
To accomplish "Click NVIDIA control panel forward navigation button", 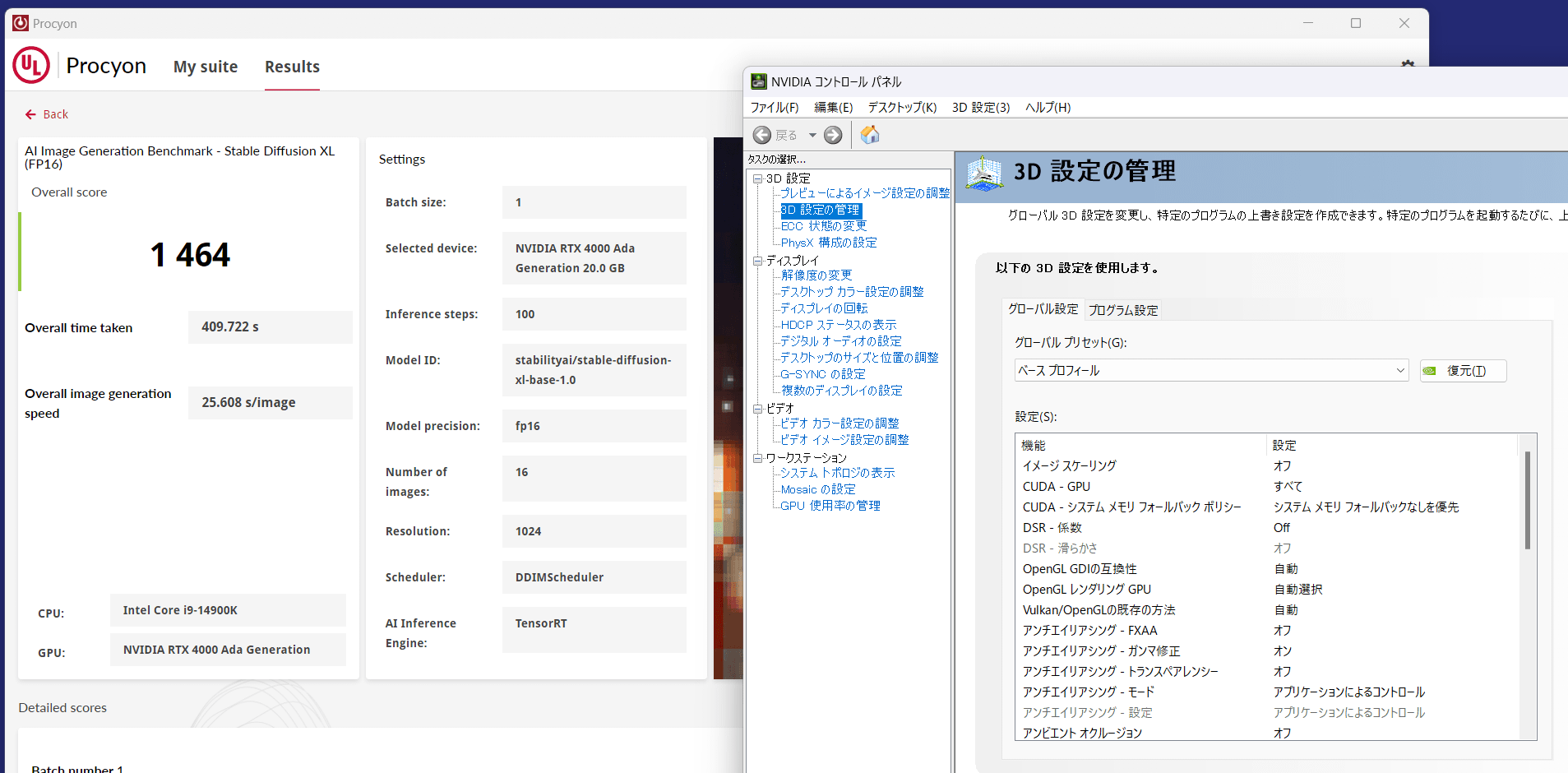I will point(833,135).
